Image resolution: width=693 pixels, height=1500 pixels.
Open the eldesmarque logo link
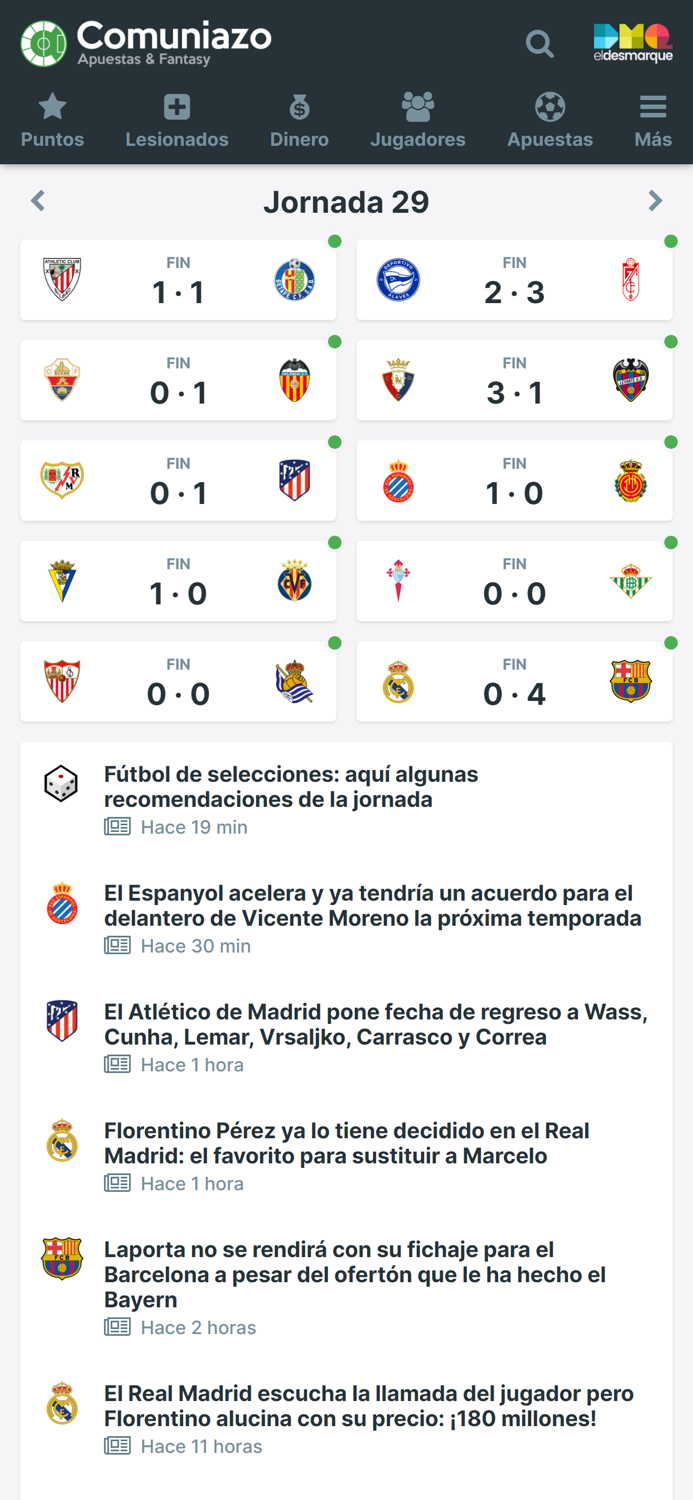click(634, 43)
